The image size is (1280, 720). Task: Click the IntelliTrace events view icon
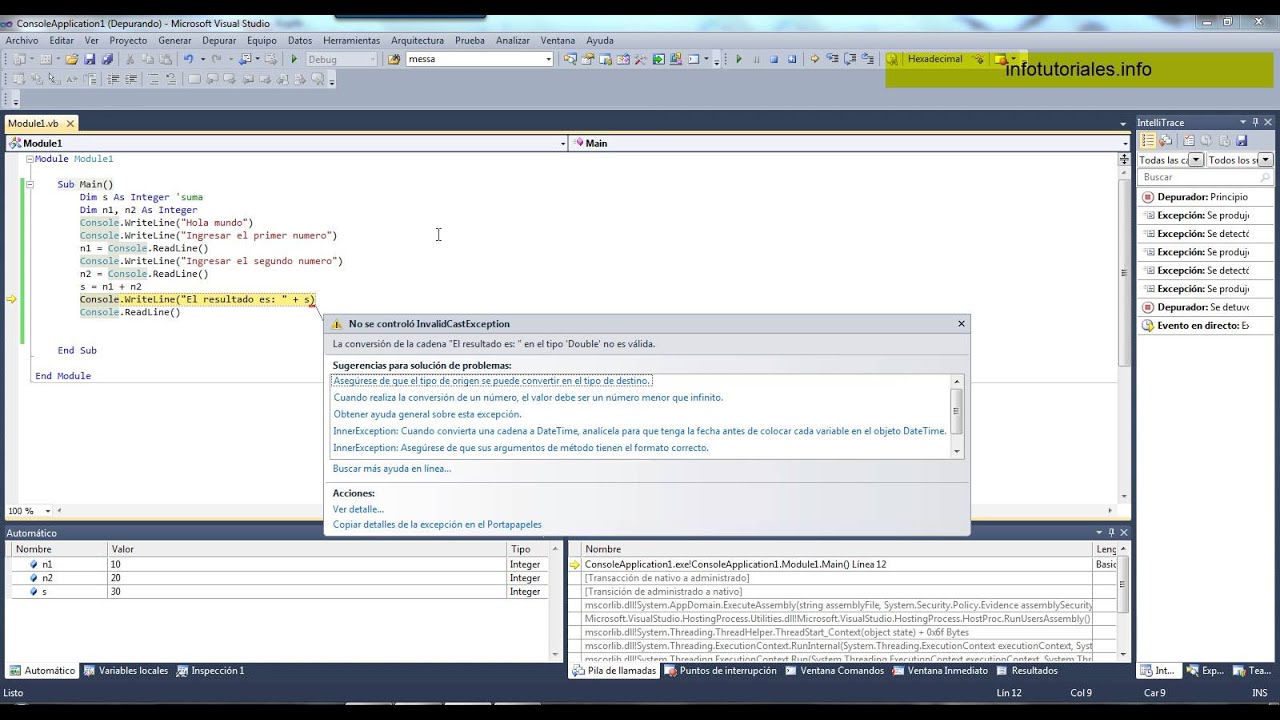(x=1148, y=140)
